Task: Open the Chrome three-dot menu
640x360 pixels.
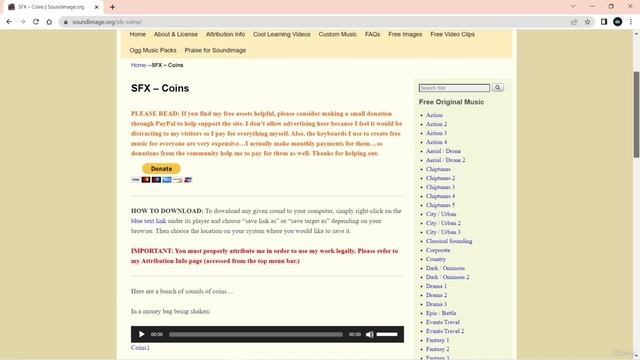Action: pyautogui.click(x=631, y=22)
